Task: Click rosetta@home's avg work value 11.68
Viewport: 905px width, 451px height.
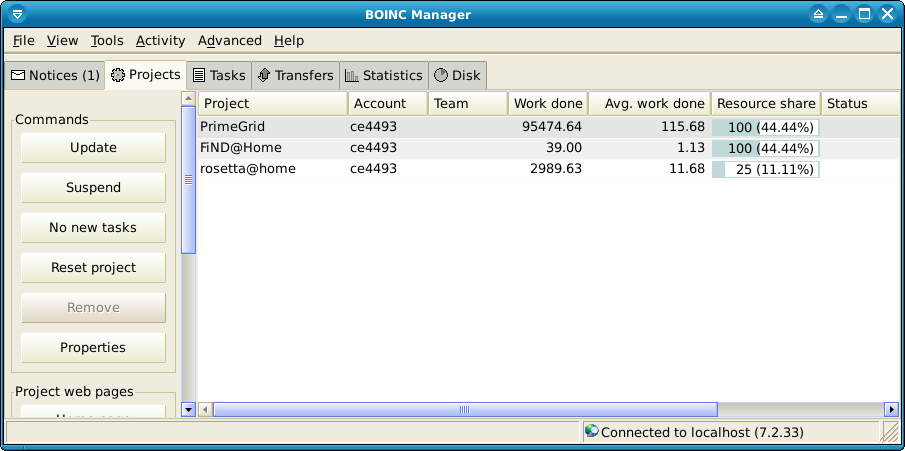Action: 687,169
